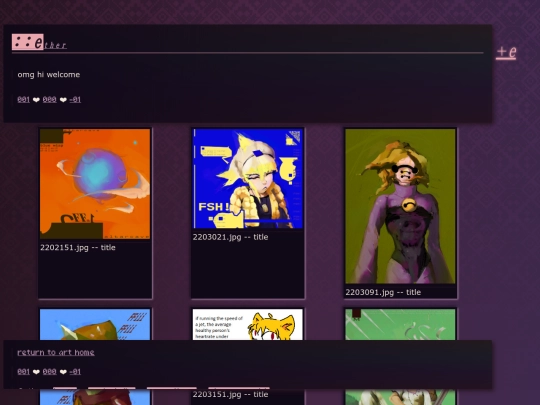Open the -01 link in footer panel
This screenshot has width=540, height=405.
[x=75, y=372]
